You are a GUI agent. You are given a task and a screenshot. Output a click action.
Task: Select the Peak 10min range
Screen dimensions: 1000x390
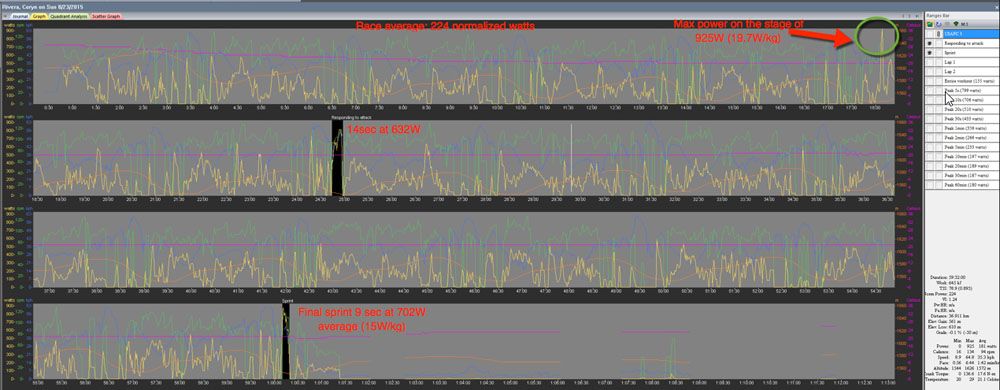[x=971, y=156]
